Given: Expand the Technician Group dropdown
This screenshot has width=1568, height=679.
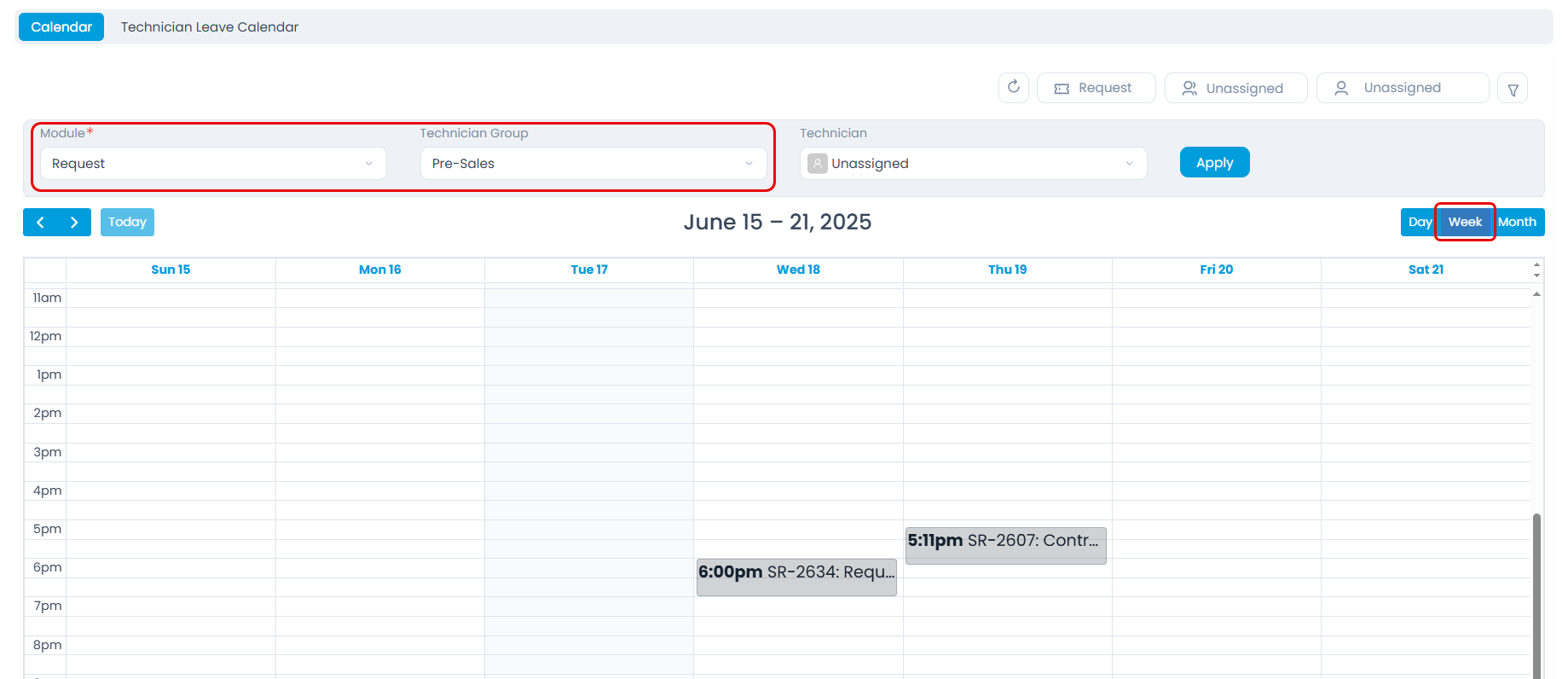Looking at the screenshot, I should pos(593,164).
